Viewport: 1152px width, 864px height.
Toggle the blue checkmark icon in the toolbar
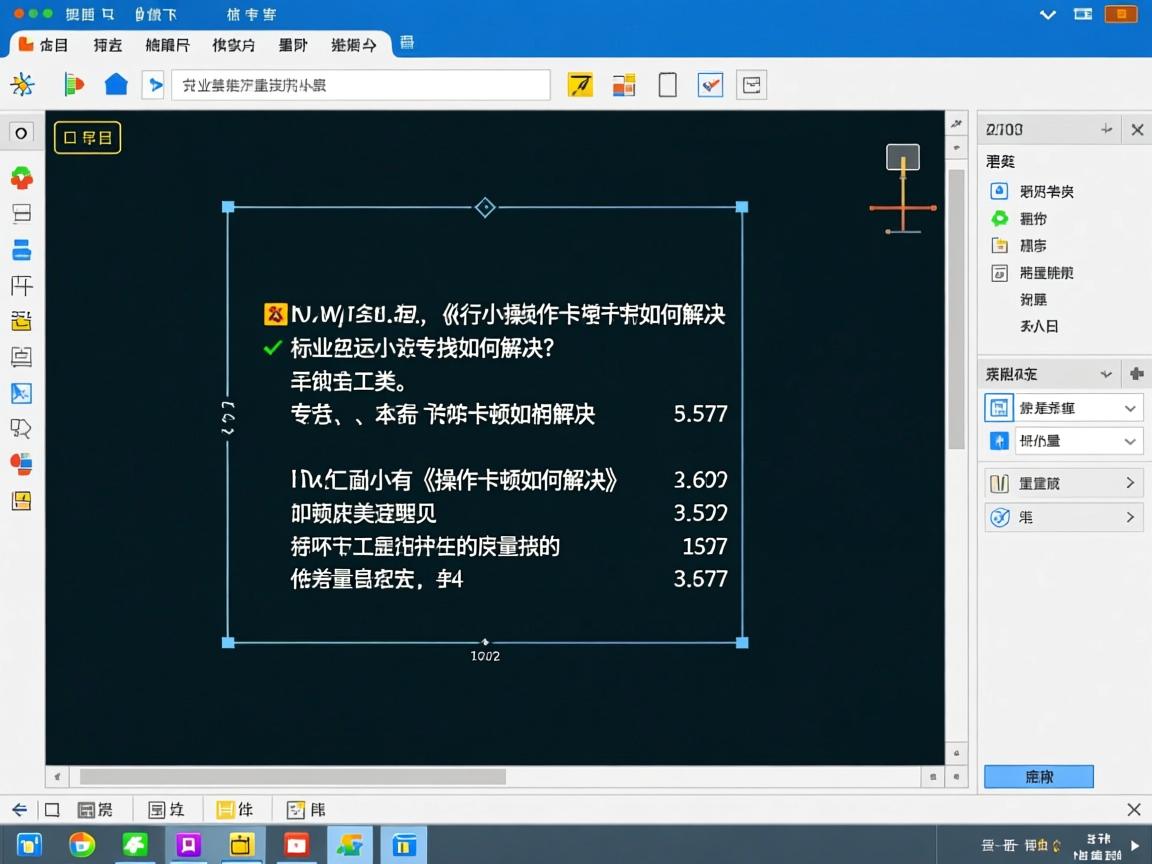[710, 85]
